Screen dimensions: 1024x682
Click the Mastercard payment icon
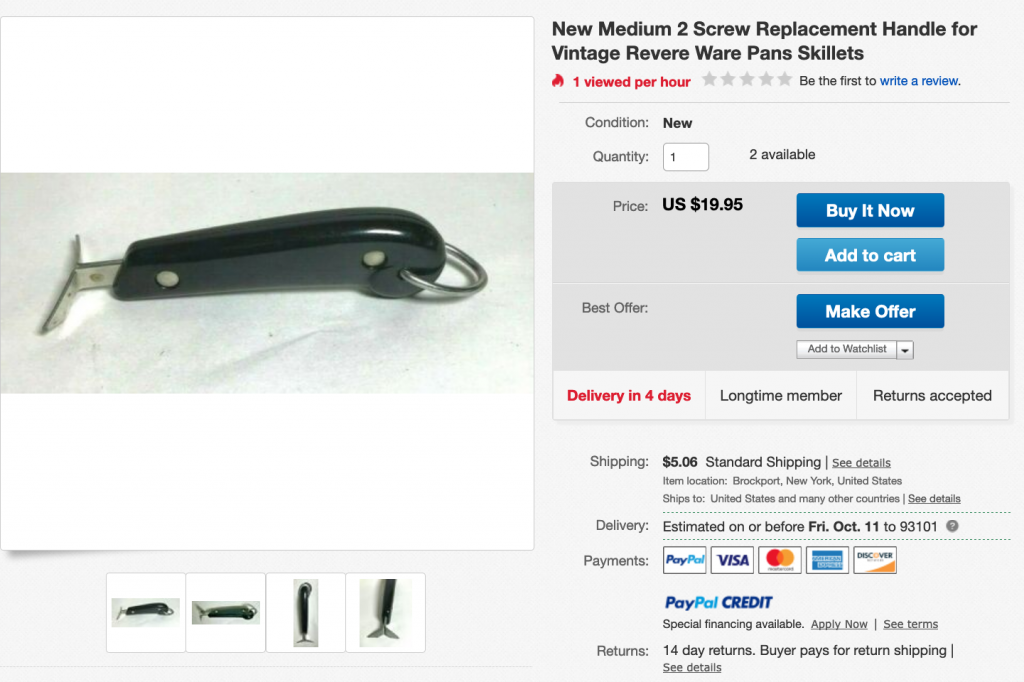pyautogui.click(x=780, y=560)
